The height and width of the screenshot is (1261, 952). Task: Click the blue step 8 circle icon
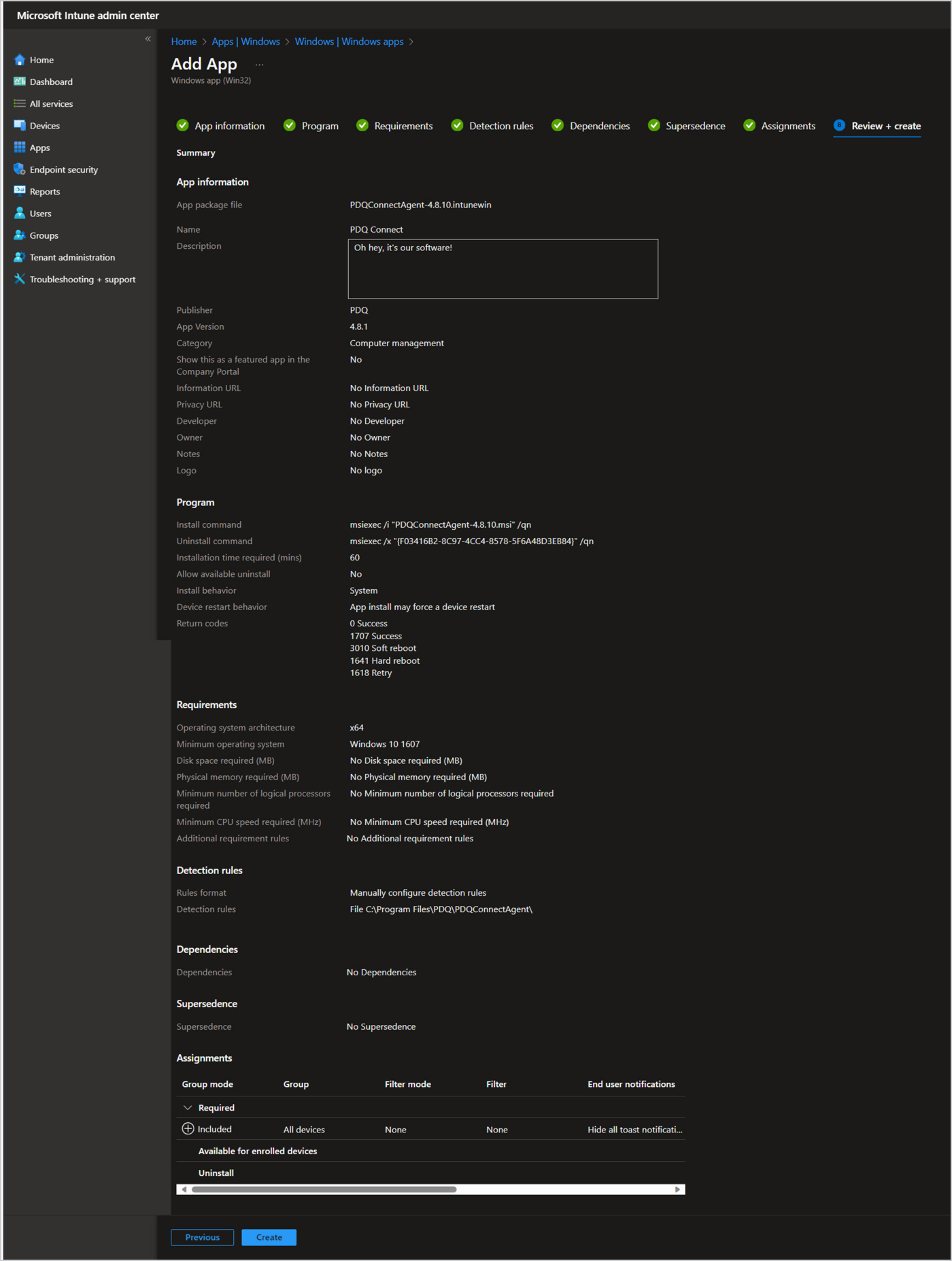[x=840, y=125]
